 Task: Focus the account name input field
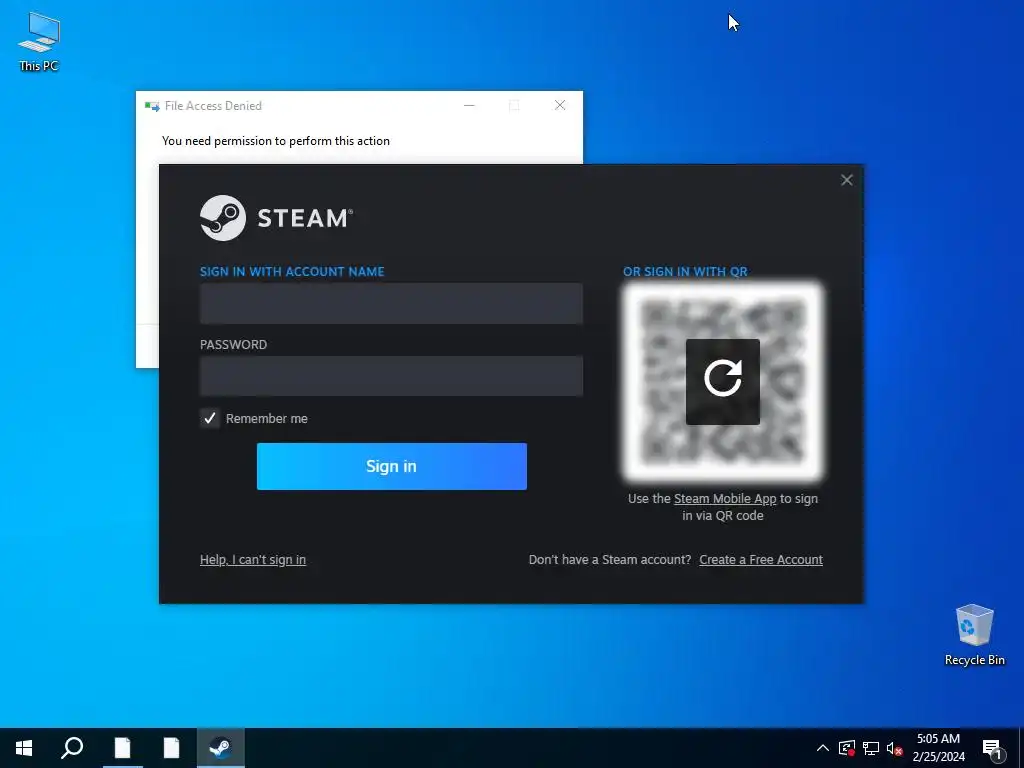tap(391, 304)
